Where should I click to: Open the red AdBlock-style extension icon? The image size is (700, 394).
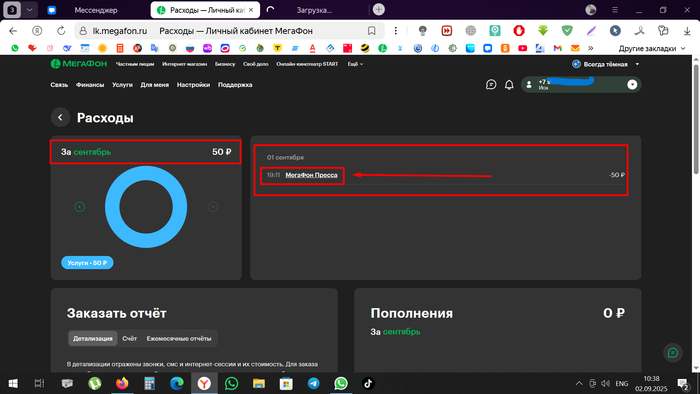click(x=519, y=31)
